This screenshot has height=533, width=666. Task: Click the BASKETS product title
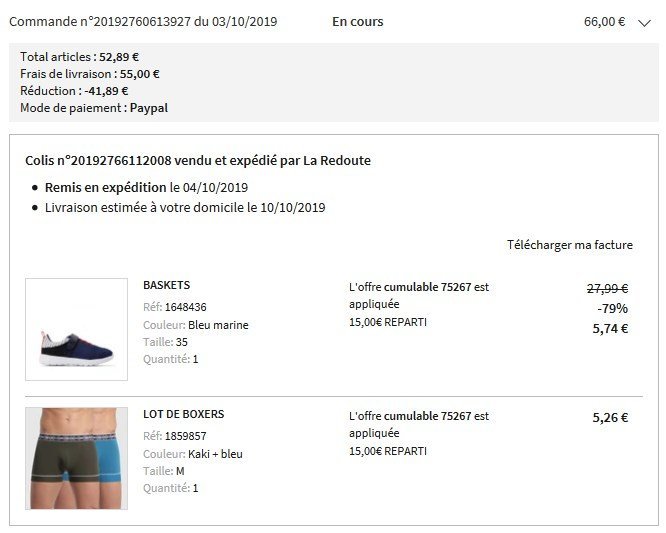pos(166,285)
